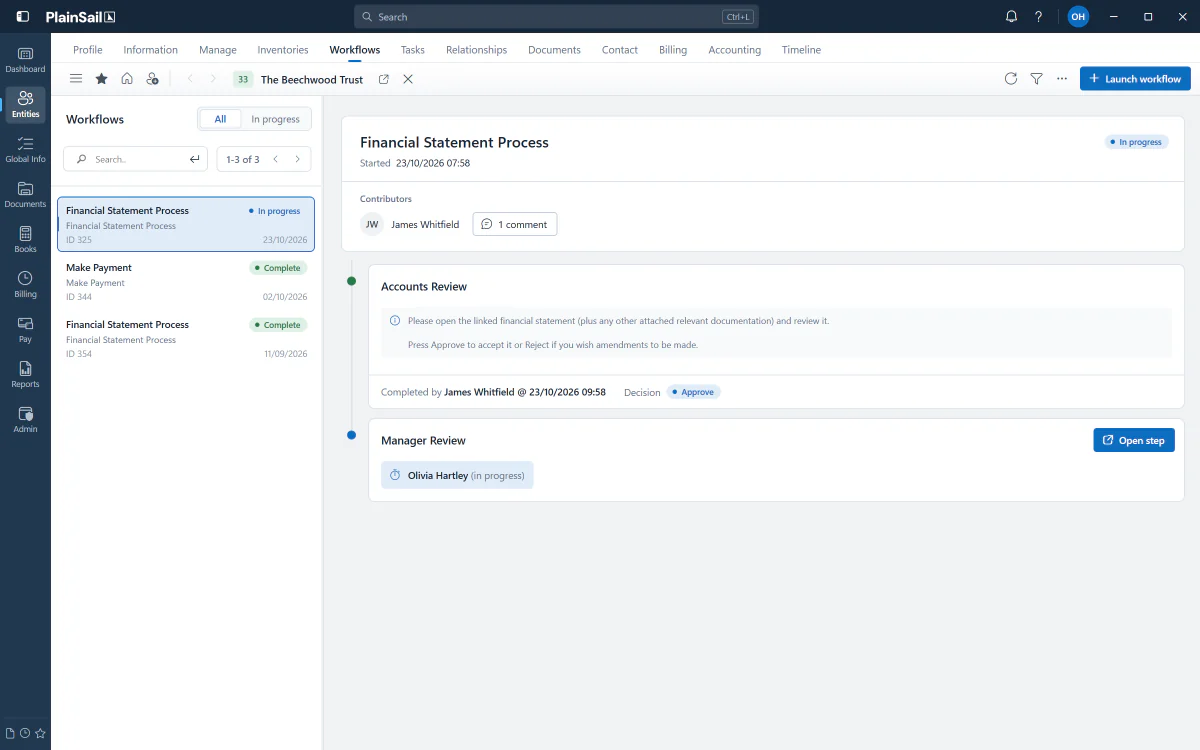The width and height of the screenshot is (1200, 750).
Task: Open the help question mark icon
Action: (x=1039, y=17)
